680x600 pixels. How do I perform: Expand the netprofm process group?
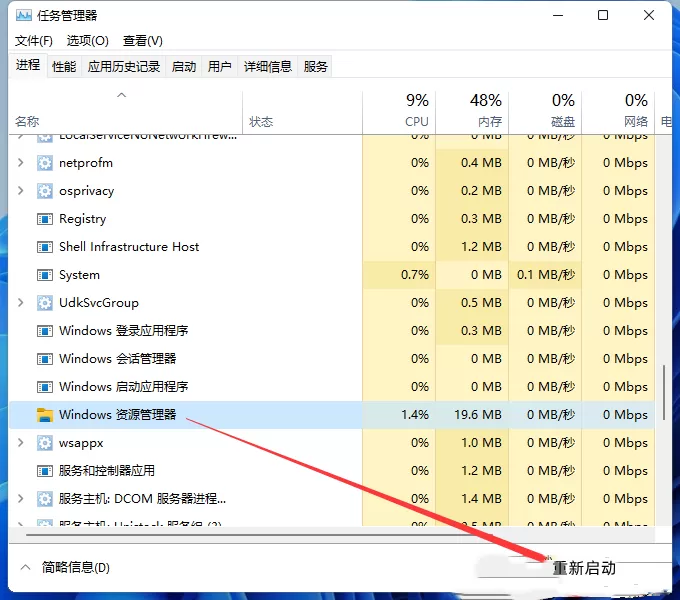[x=20, y=163]
